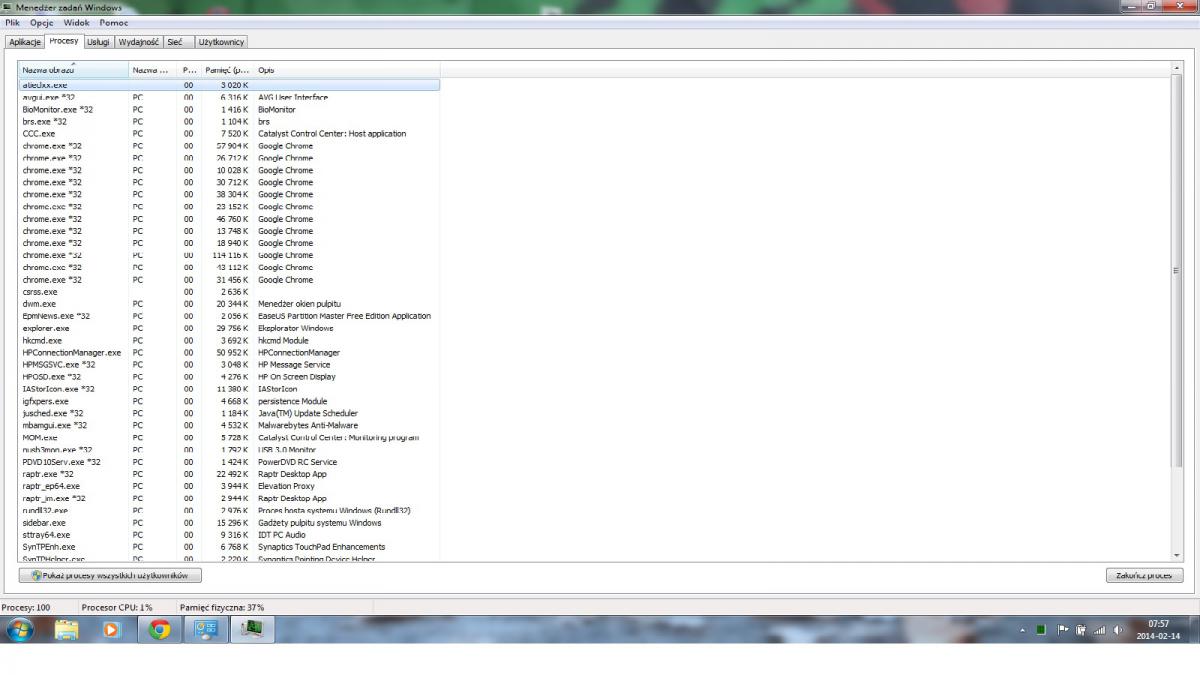Click 'Pokaż procesy wszystkich użytkowników' button

[111, 575]
